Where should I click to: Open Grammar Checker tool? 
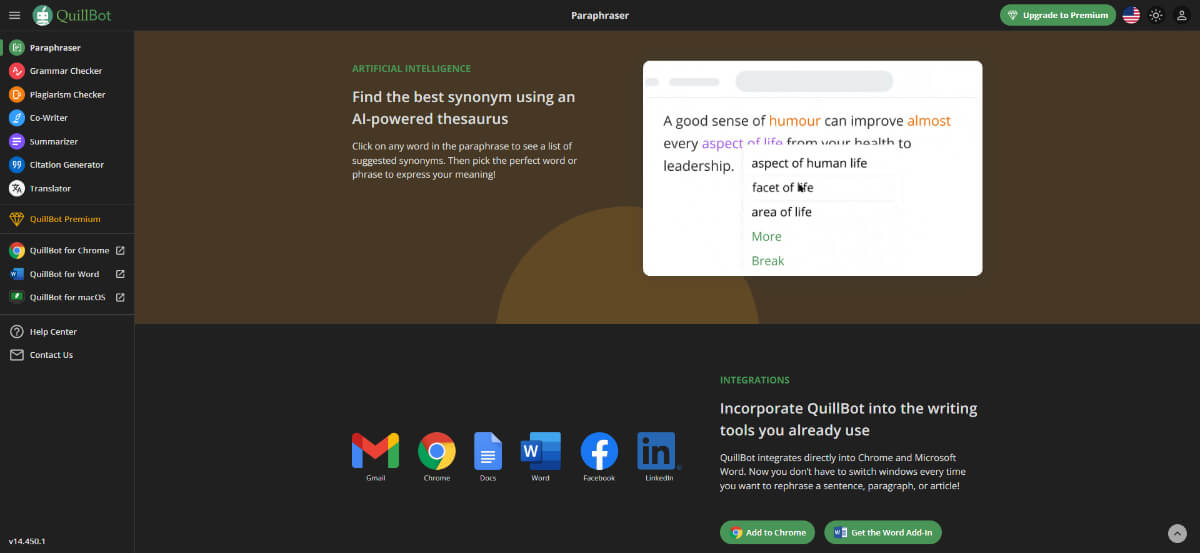pyautogui.click(x=67, y=71)
